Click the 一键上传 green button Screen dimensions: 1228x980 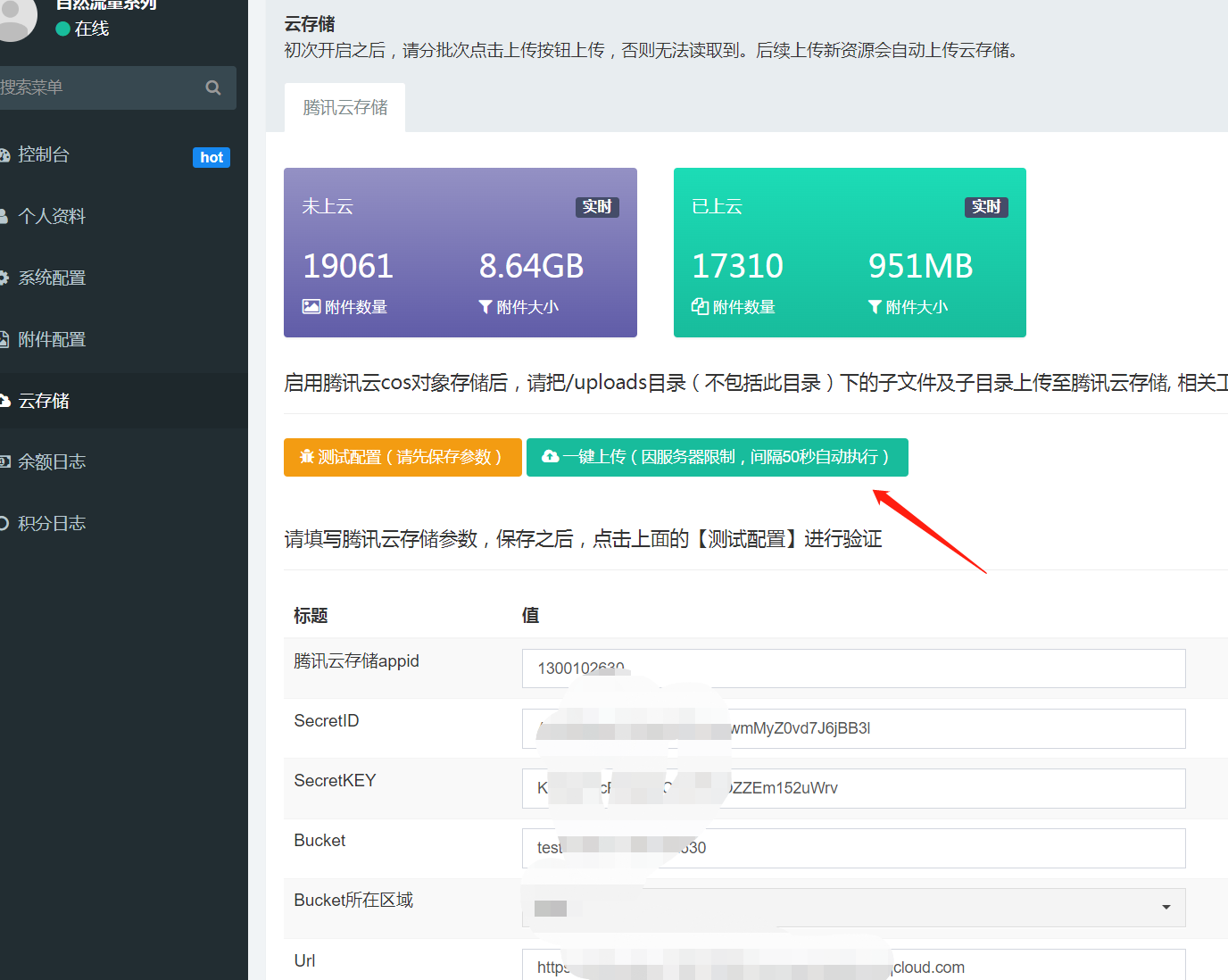pos(718,457)
